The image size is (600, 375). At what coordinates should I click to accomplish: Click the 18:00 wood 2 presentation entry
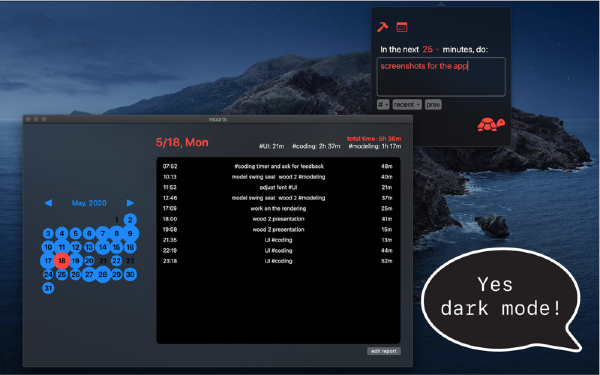(278, 219)
